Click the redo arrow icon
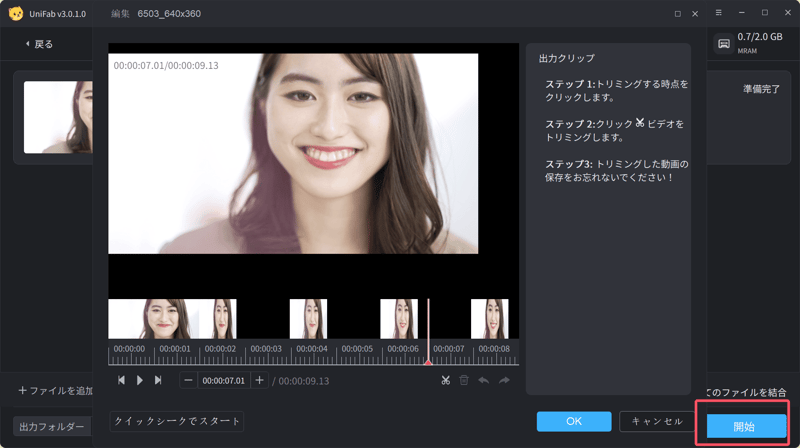800x448 pixels. [504, 380]
